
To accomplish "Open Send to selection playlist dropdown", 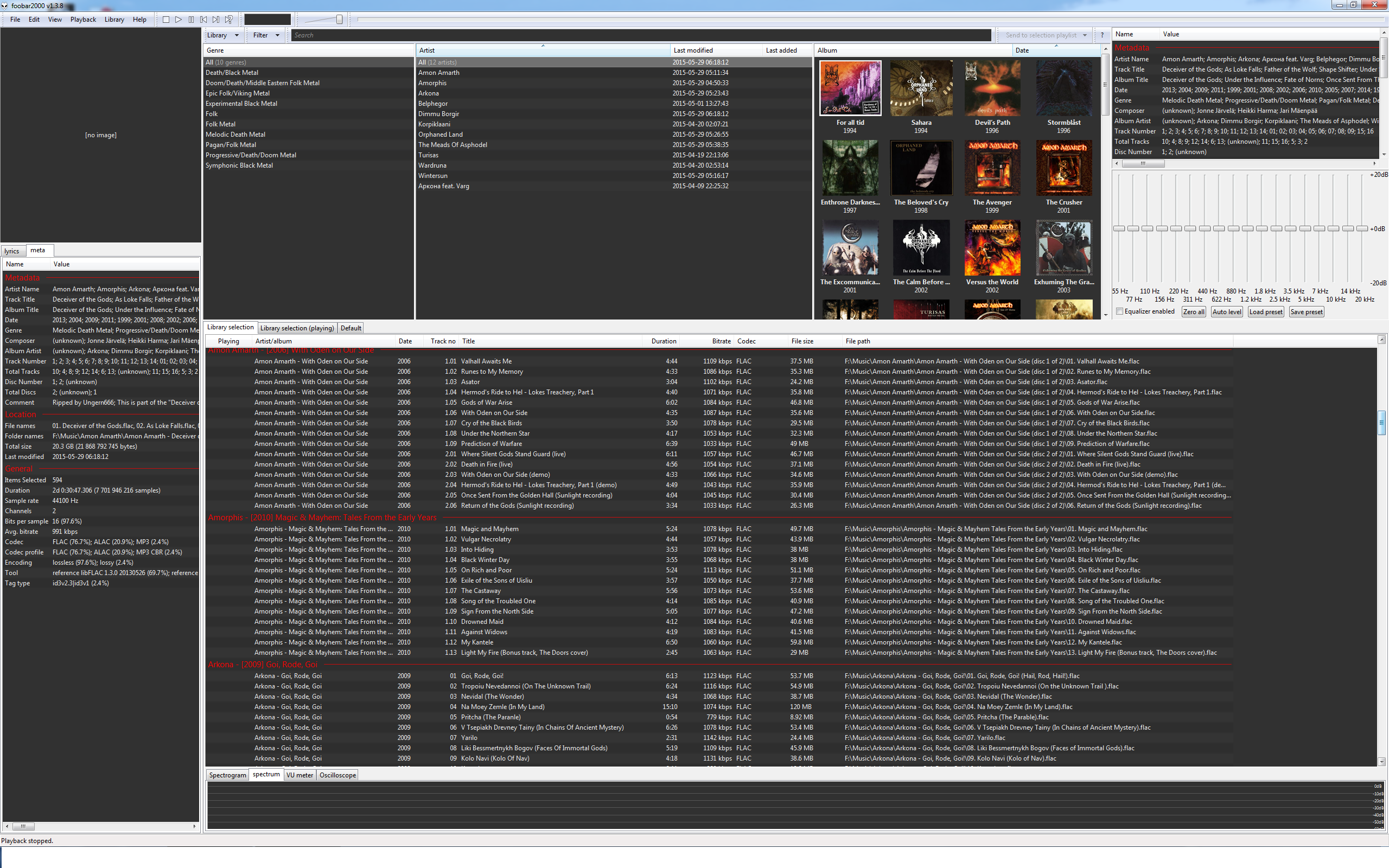I will tap(1044, 35).
